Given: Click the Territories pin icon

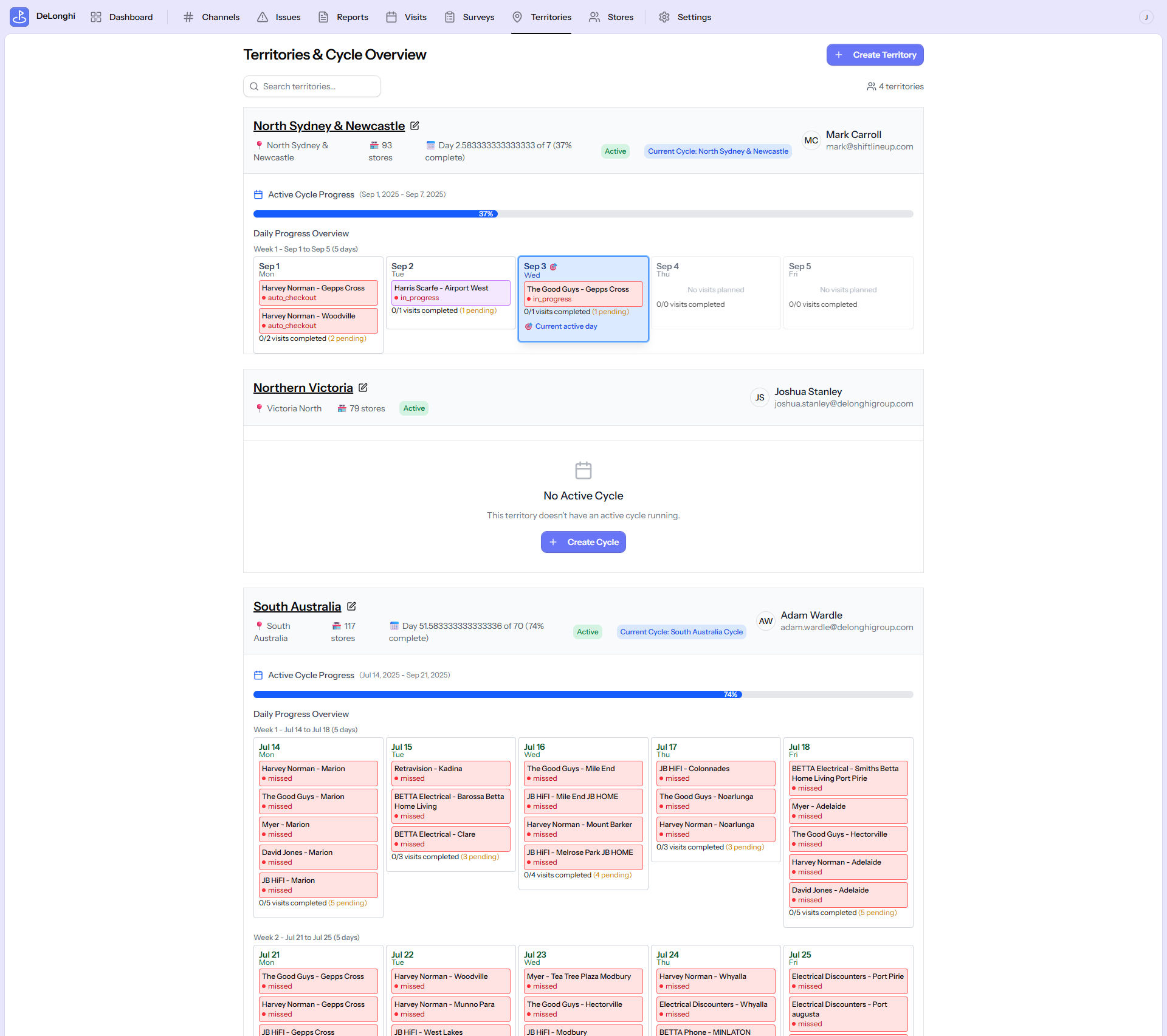Looking at the screenshot, I should coord(517,17).
